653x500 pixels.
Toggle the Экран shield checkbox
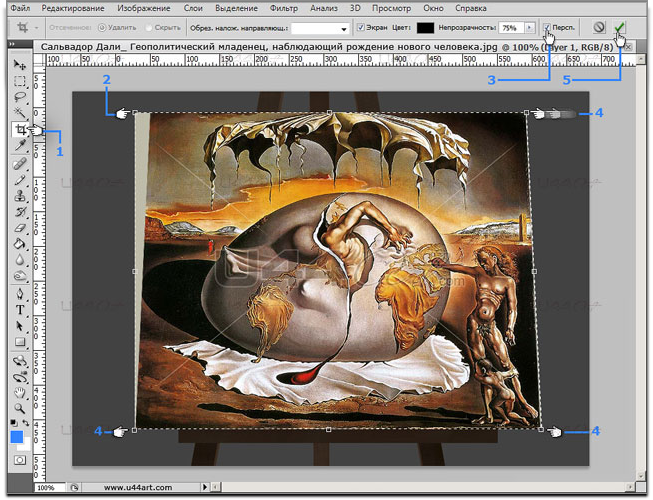[361, 27]
